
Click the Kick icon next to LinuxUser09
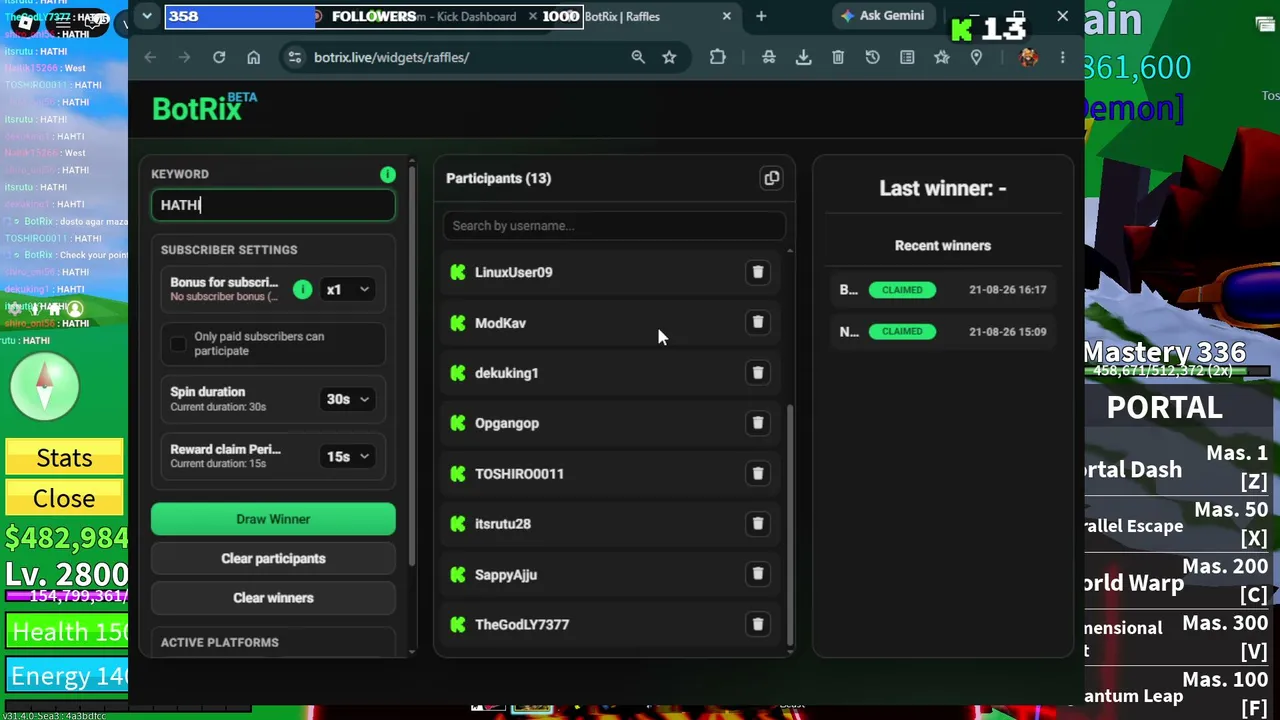pos(458,272)
